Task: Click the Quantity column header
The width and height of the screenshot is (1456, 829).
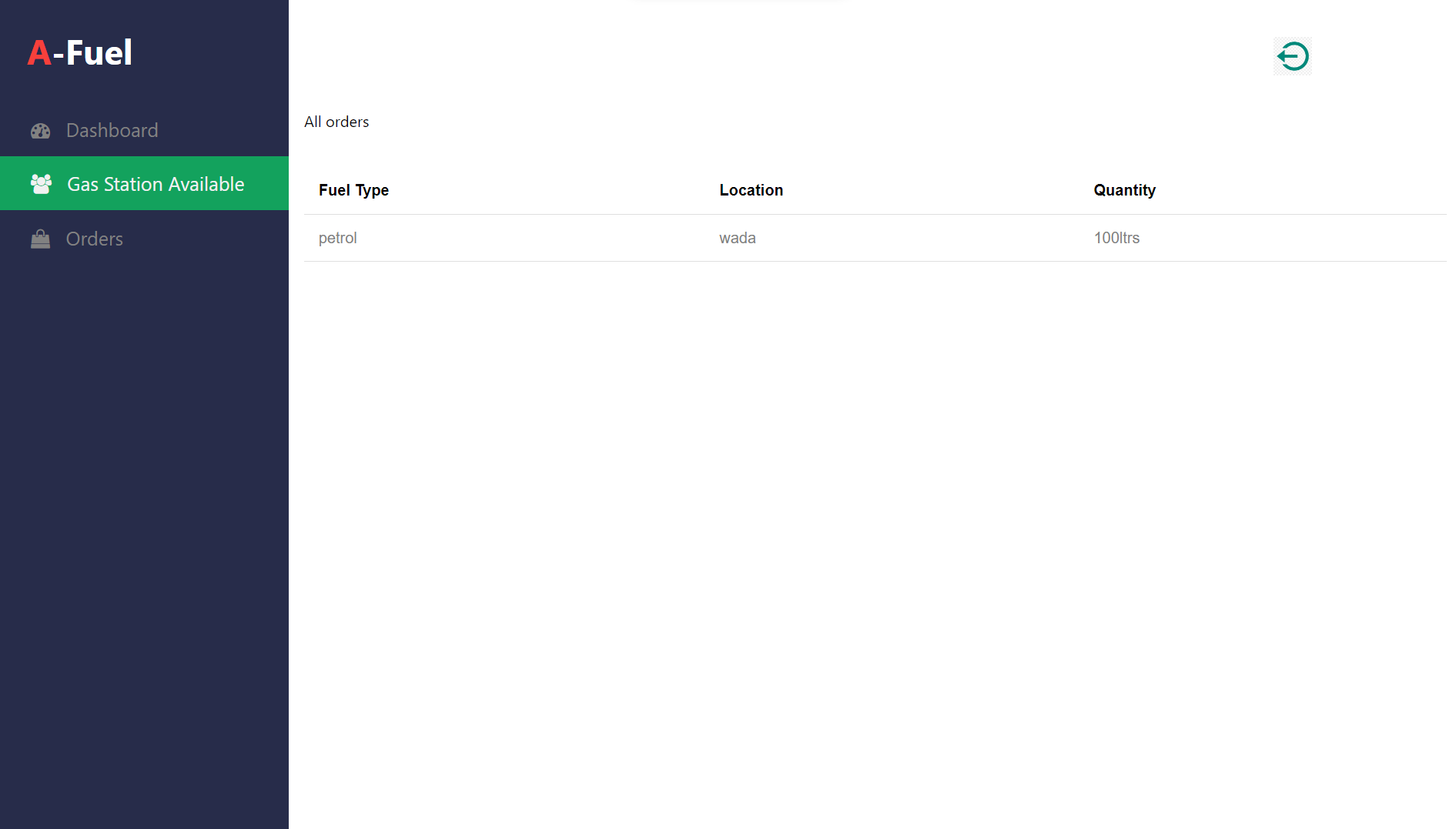Action: click(1124, 190)
